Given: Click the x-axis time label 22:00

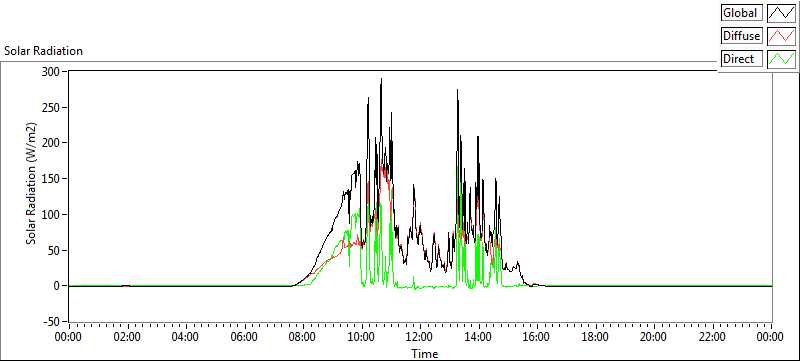Looking at the screenshot, I should coord(713,337).
